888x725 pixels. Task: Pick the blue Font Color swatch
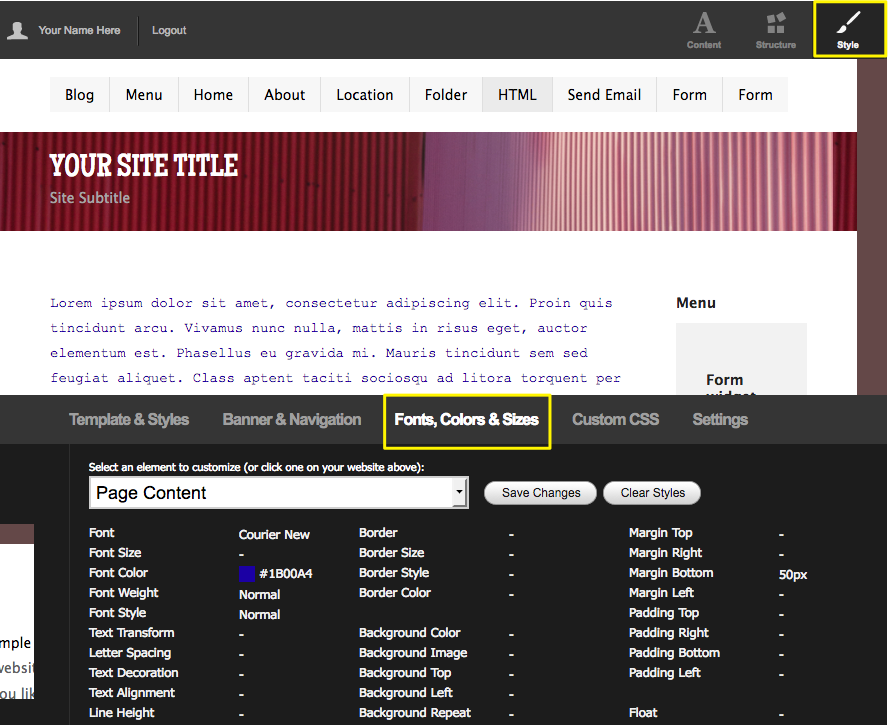(x=247, y=574)
